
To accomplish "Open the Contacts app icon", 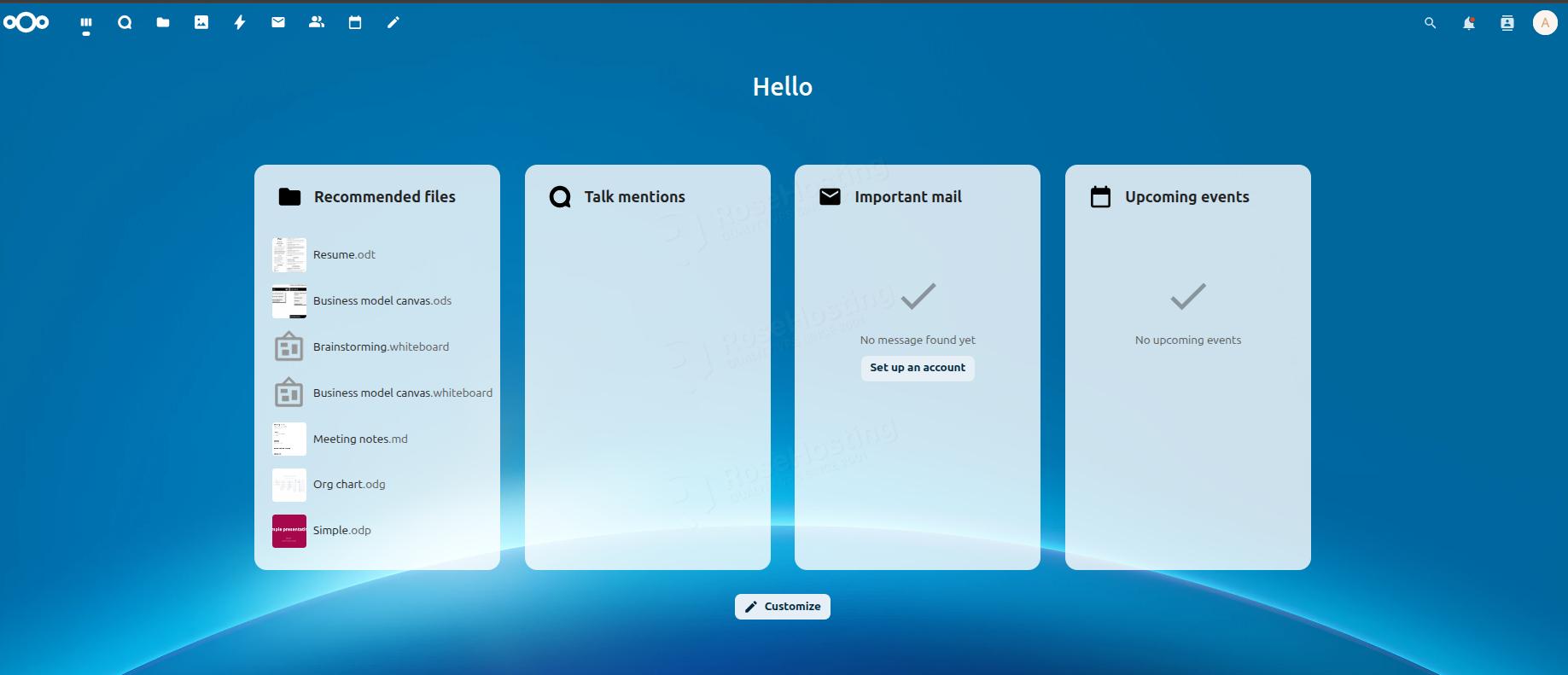I will point(317,23).
